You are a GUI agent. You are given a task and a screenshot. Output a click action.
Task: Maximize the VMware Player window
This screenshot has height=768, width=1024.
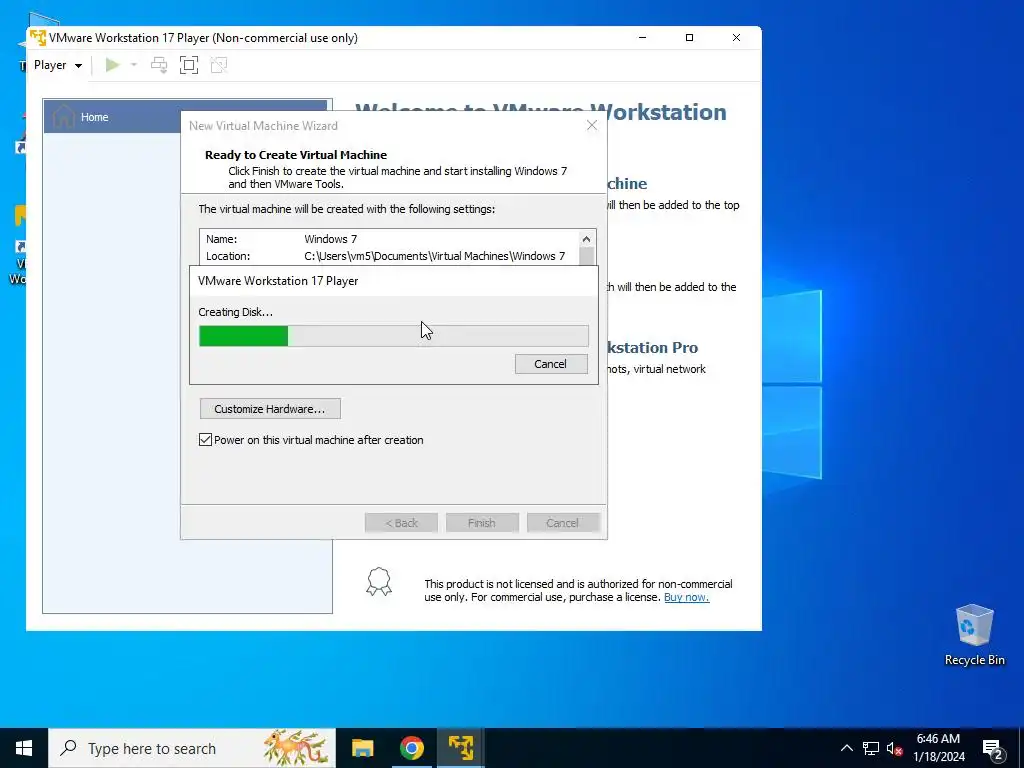pos(689,38)
